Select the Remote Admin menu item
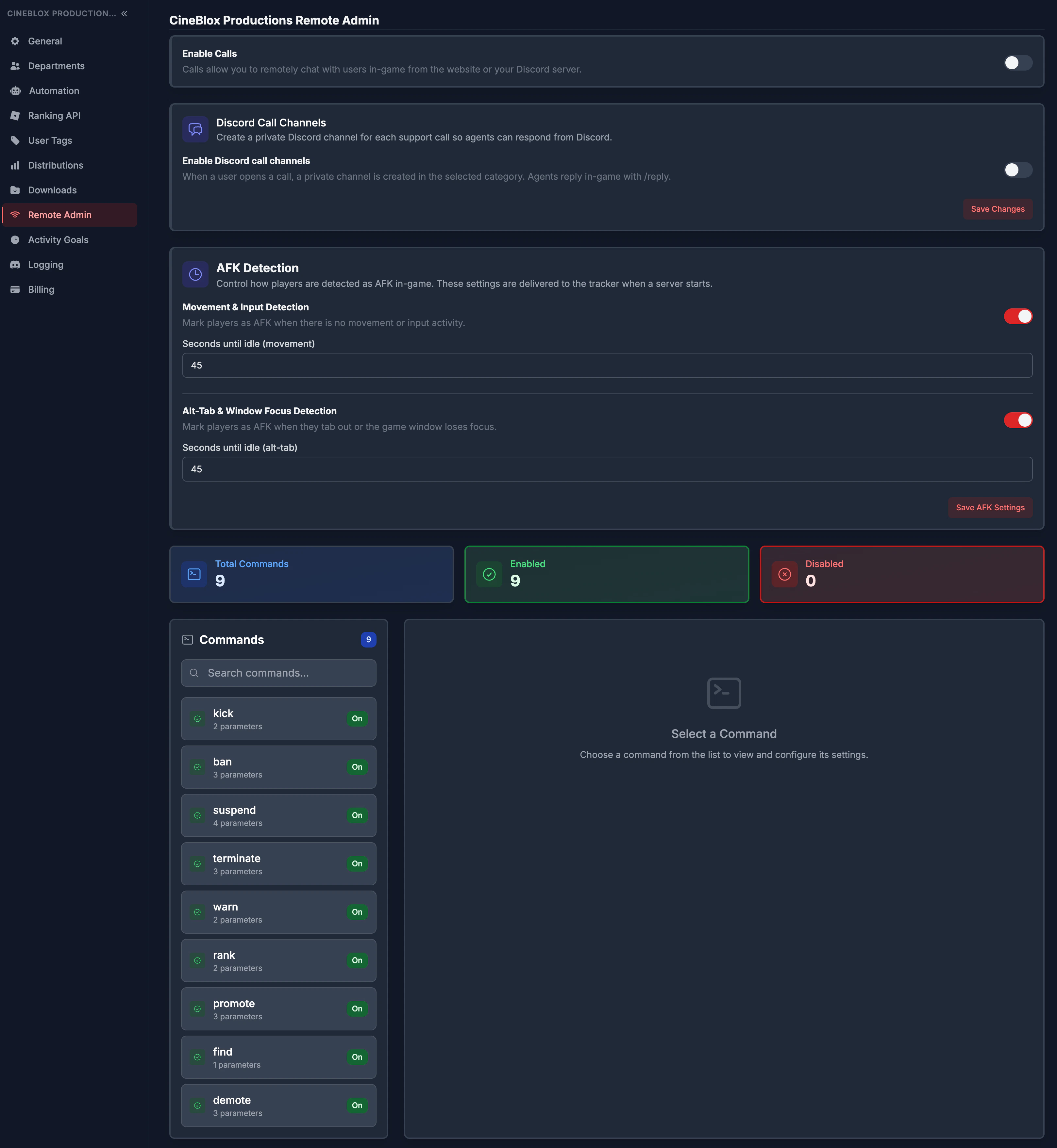Screen dimensions: 1057x1148 click(70, 215)
